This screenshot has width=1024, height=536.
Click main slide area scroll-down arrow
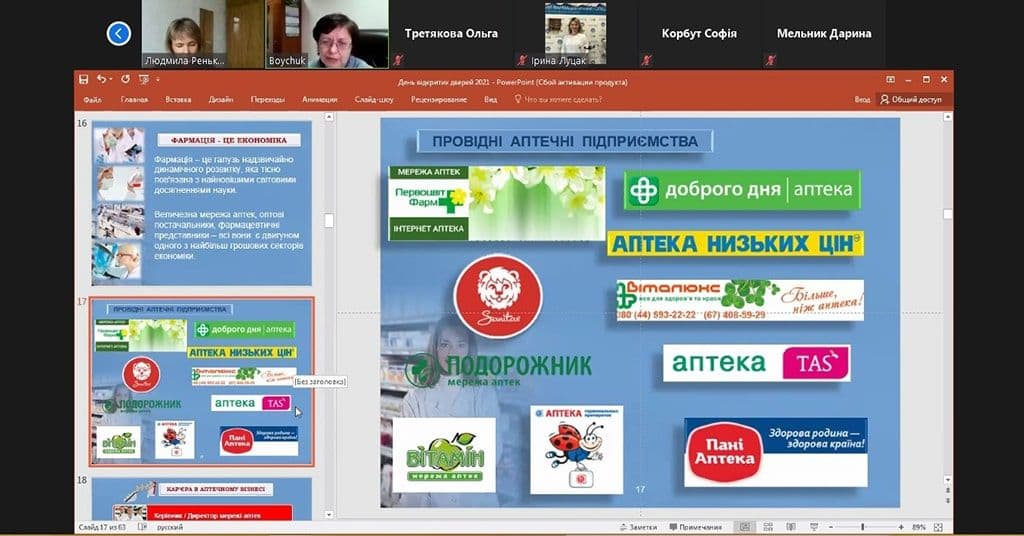tap(948, 480)
